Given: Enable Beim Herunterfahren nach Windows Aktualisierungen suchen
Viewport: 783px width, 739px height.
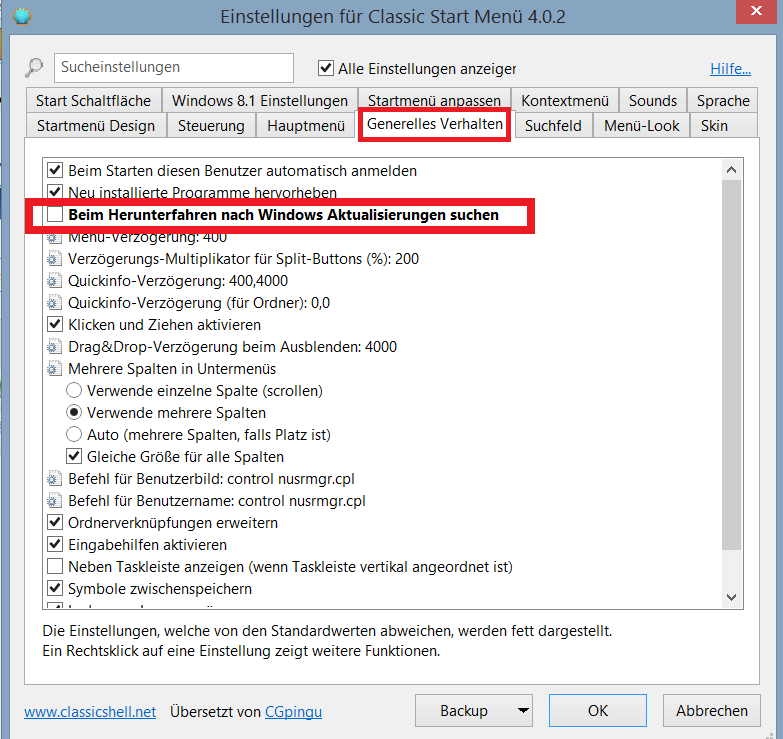Looking at the screenshot, I should (55, 215).
